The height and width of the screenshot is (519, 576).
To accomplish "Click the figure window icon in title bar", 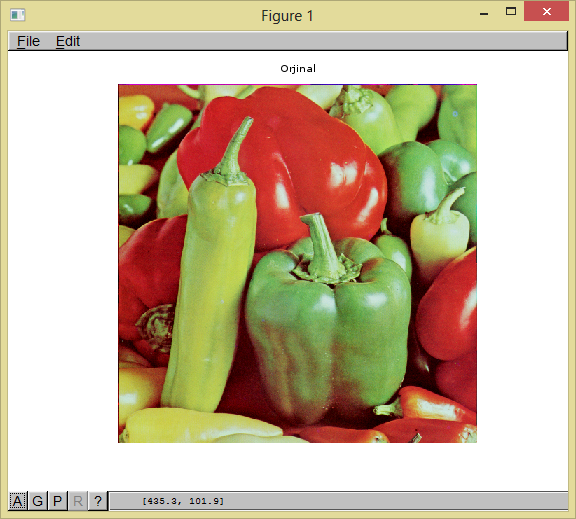I will [17, 15].
